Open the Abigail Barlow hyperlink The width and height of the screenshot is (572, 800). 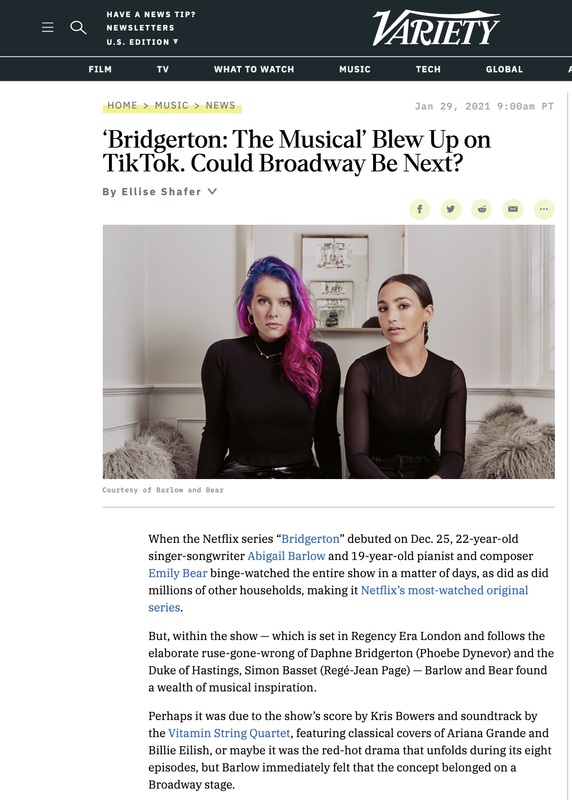pyautogui.click(x=286, y=556)
